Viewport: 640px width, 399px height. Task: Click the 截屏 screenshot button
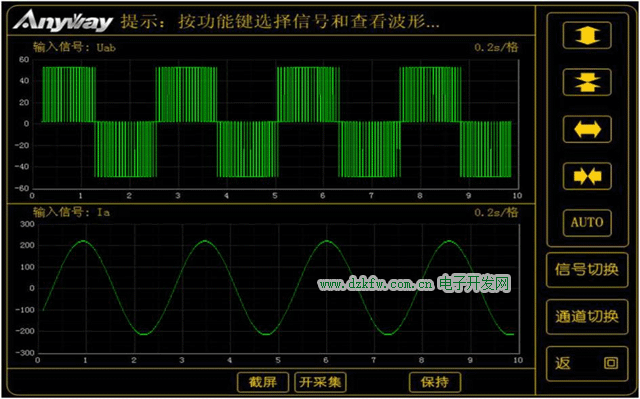coord(263,382)
